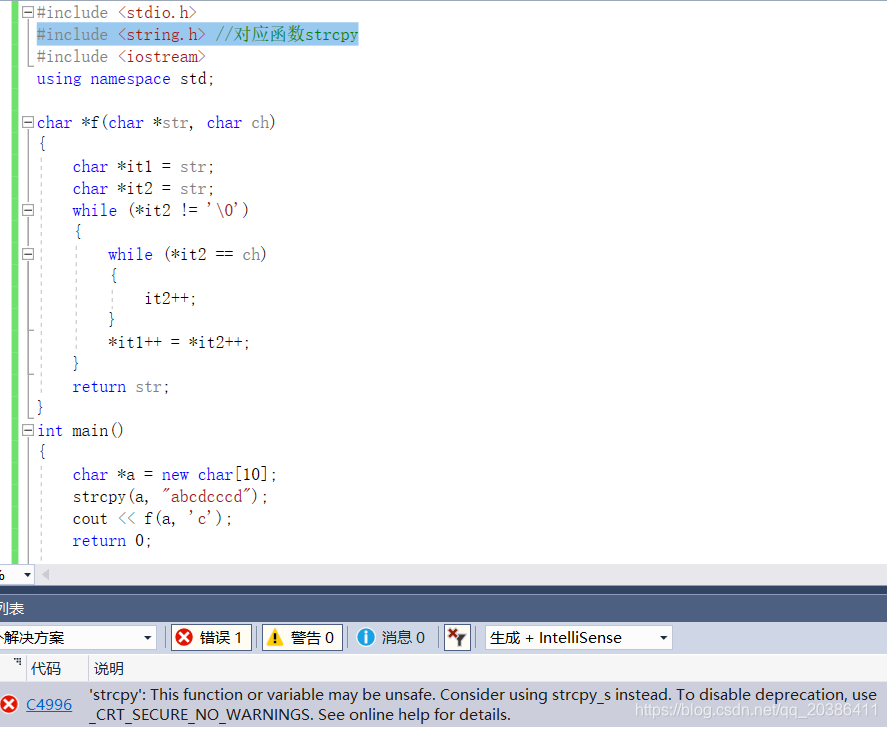This screenshot has width=887, height=729.
Task: Collapse the char *f function fold marker
Action: 28,122
